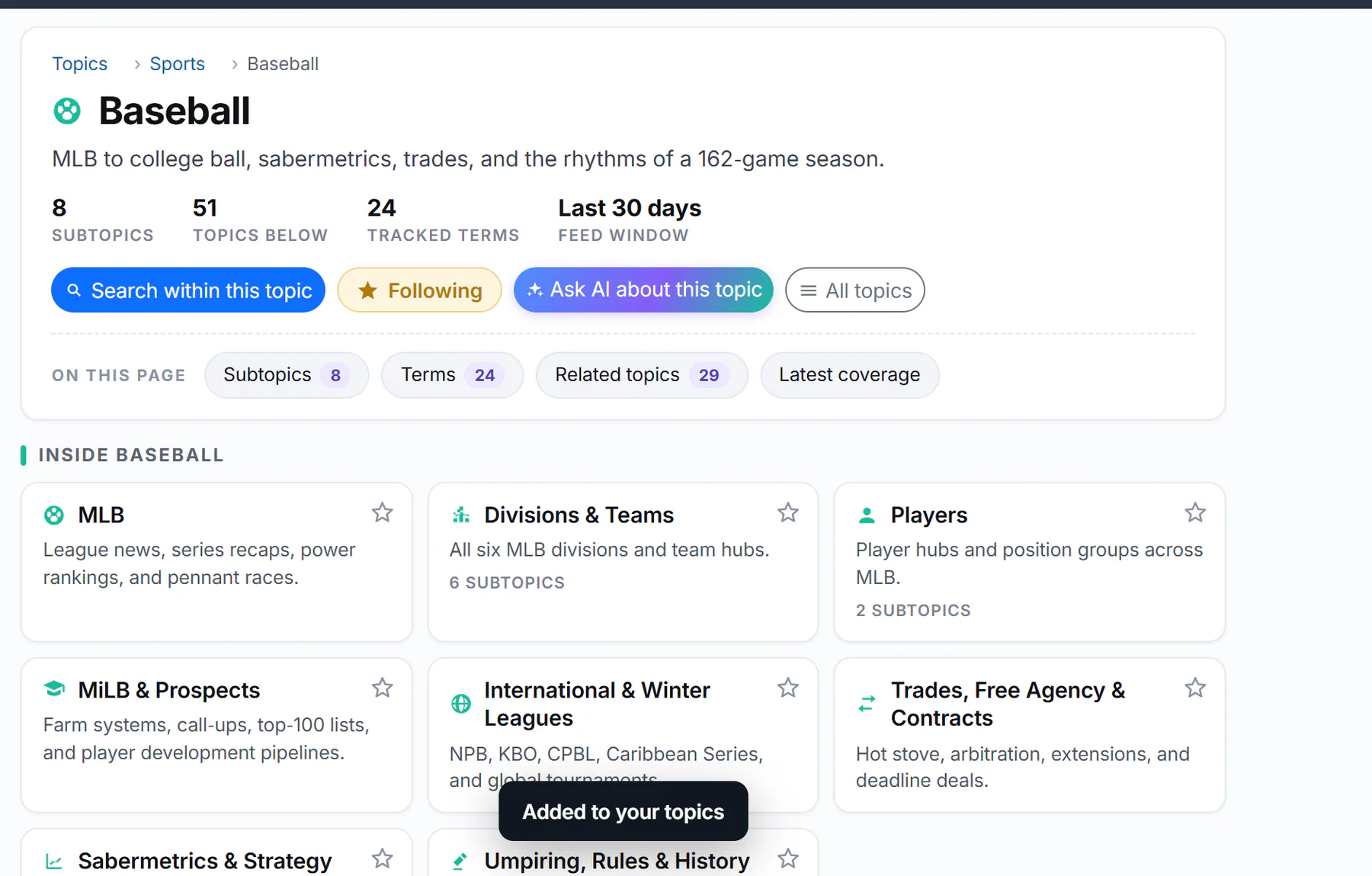
Task: Jump to Related topics section
Action: click(x=642, y=375)
